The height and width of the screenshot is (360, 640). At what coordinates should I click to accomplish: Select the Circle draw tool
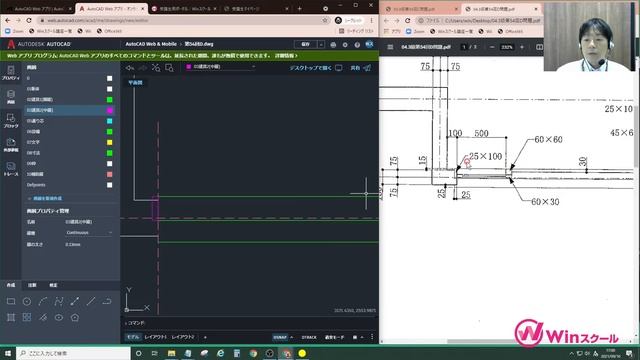click(27, 301)
